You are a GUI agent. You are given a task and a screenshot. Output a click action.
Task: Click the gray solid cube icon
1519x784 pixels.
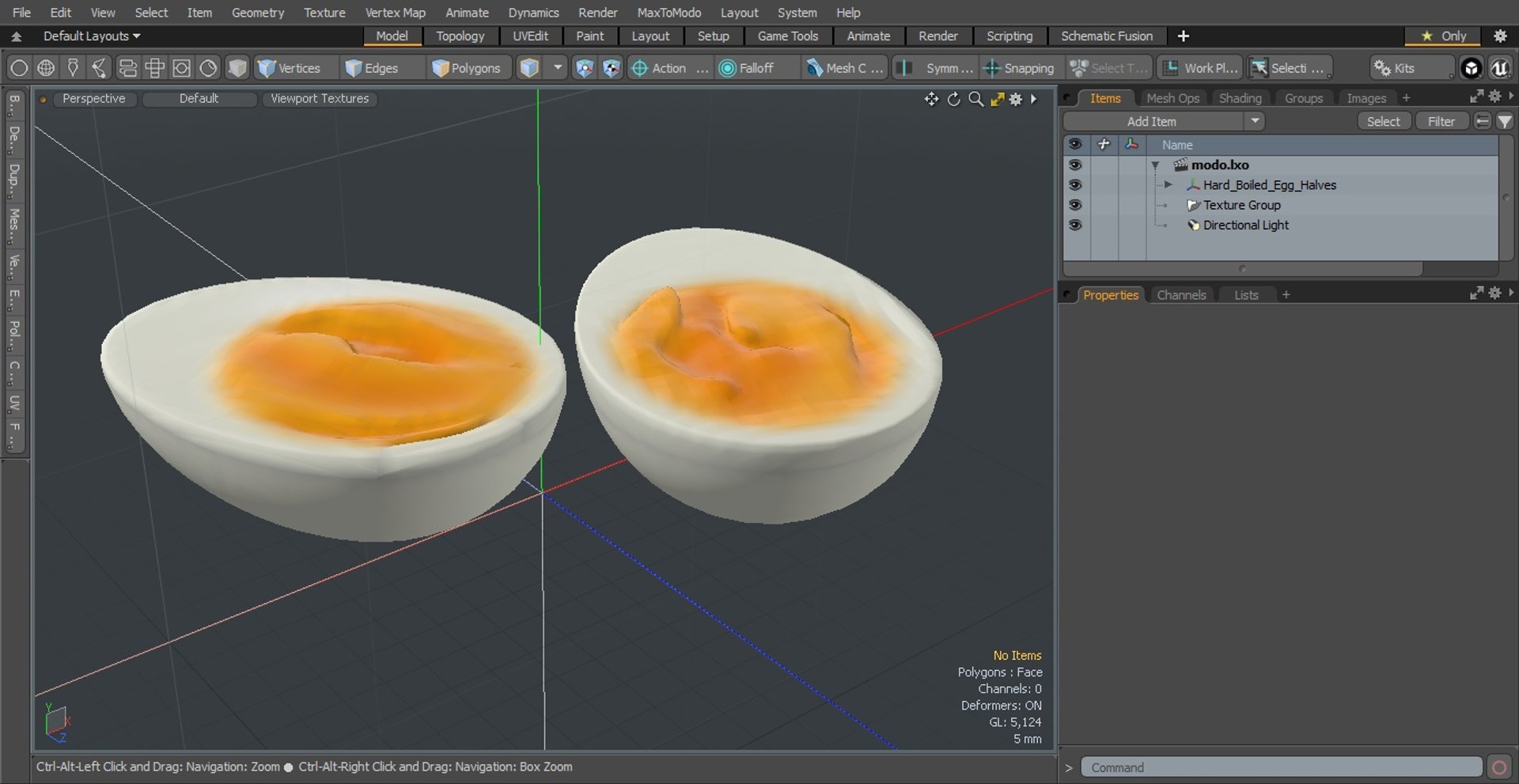pos(237,68)
